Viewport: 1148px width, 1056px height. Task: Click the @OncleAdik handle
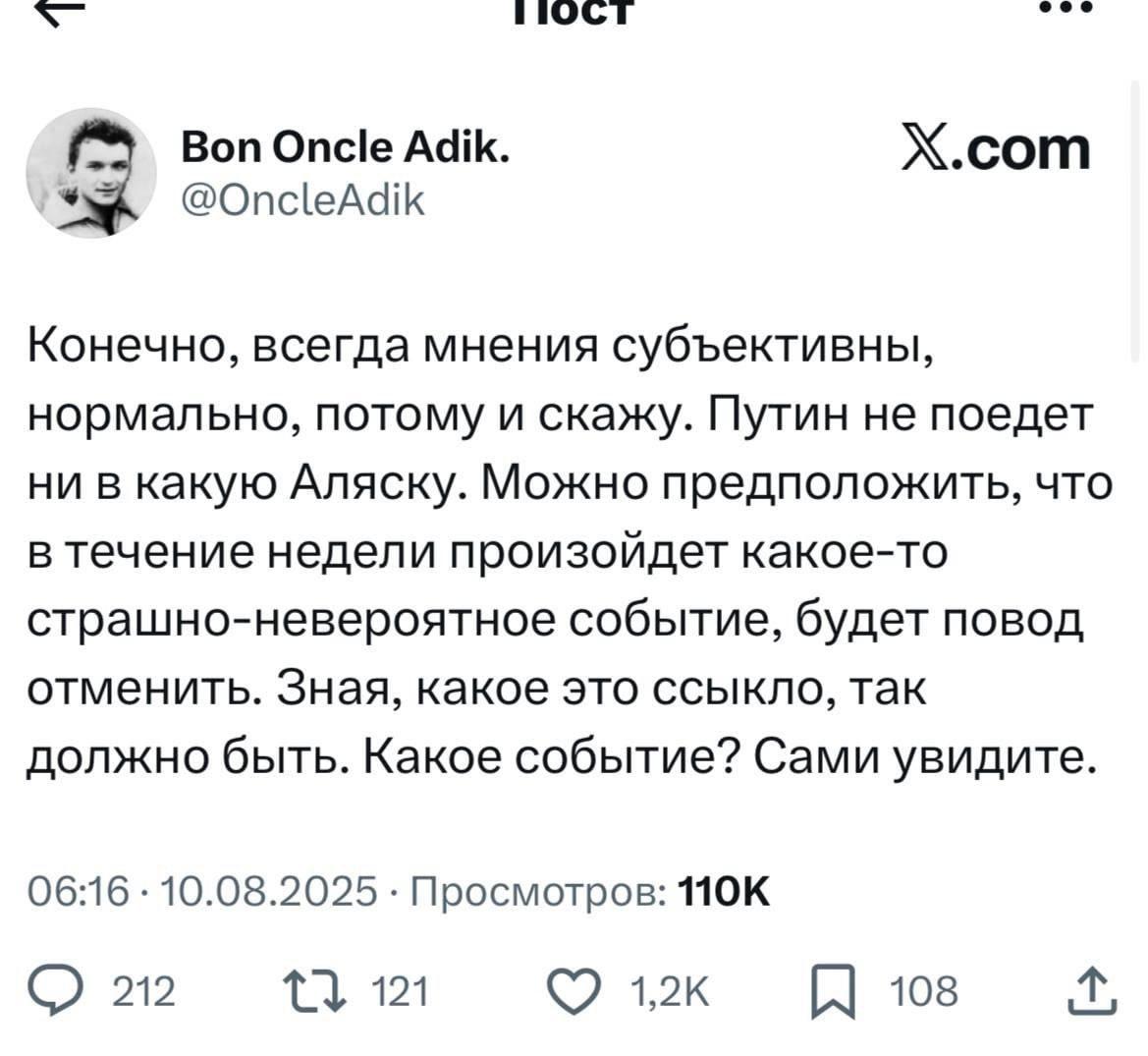[x=302, y=200]
